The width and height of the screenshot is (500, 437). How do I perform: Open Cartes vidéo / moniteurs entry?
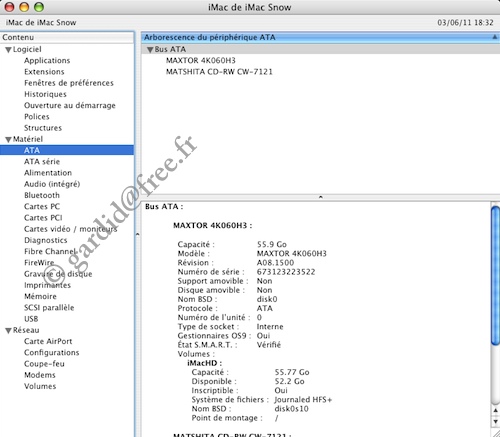click(x=70, y=229)
